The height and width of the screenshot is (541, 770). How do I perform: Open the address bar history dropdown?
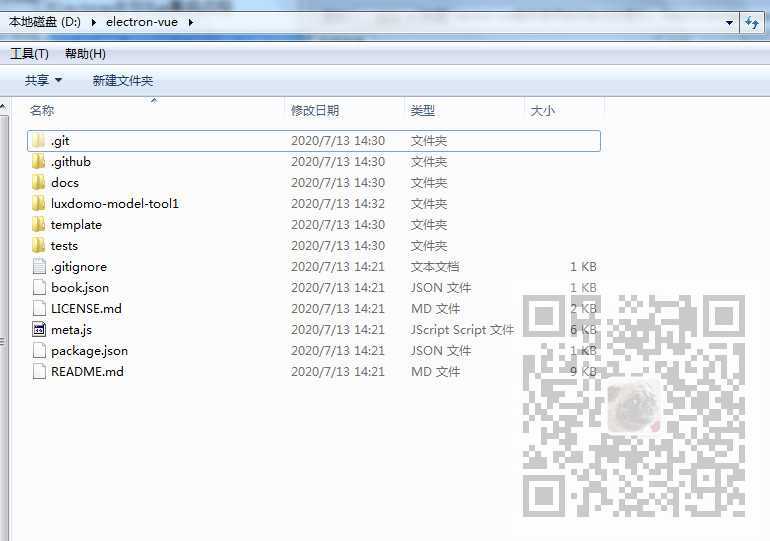tap(729, 23)
